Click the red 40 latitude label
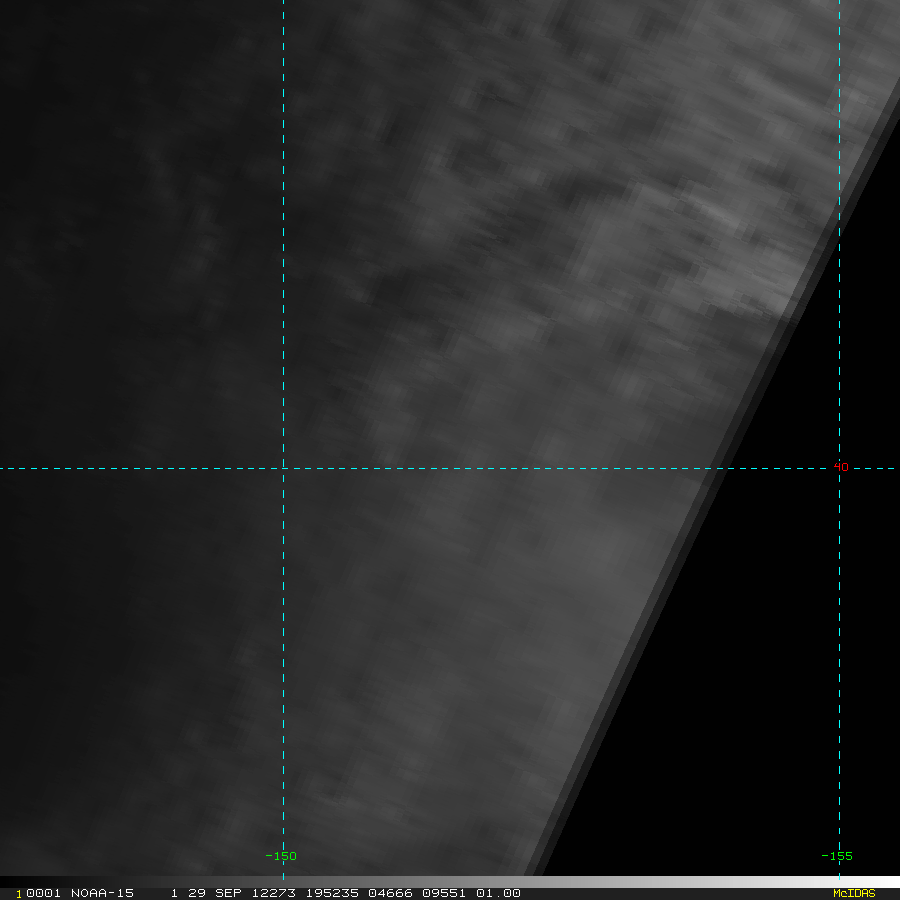The width and height of the screenshot is (900, 900). pyautogui.click(x=841, y=467)
